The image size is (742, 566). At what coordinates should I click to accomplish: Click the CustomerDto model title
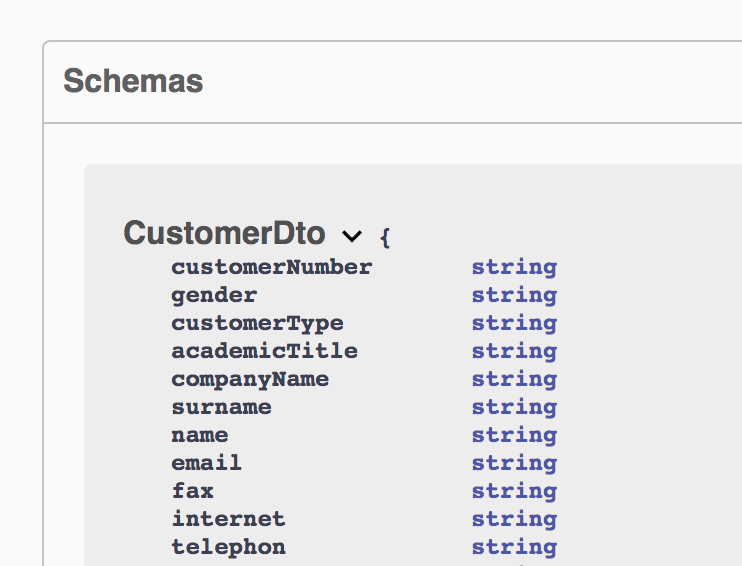tap(224, 233)
